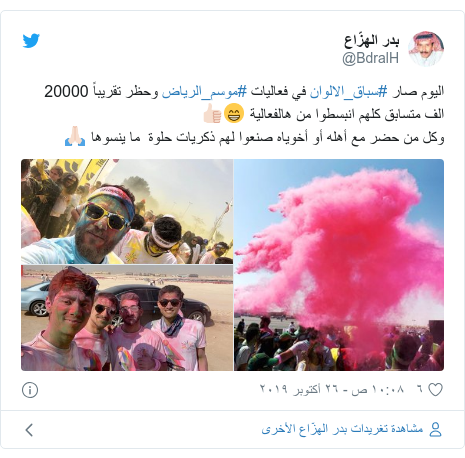Viewport: 465px width, 458px height.
Task: Click the grinning face emoji in tweet
Action: 234,114
